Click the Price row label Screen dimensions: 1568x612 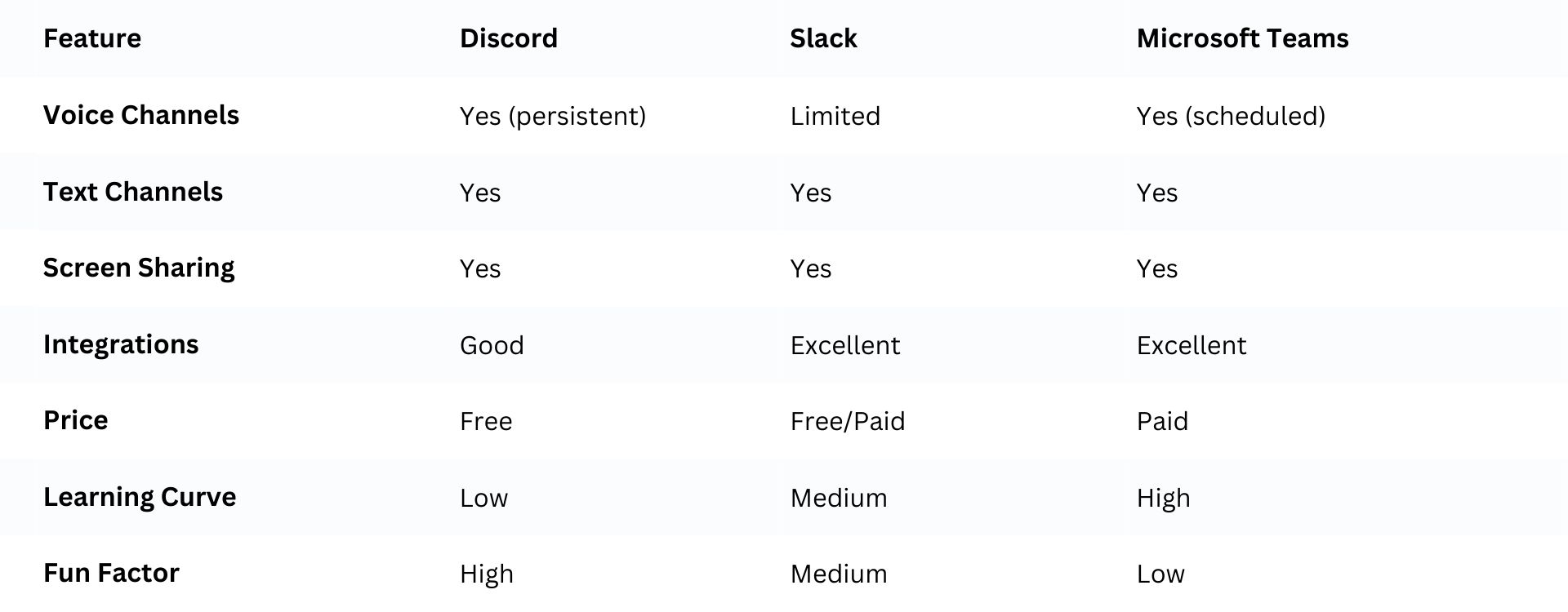76,420
